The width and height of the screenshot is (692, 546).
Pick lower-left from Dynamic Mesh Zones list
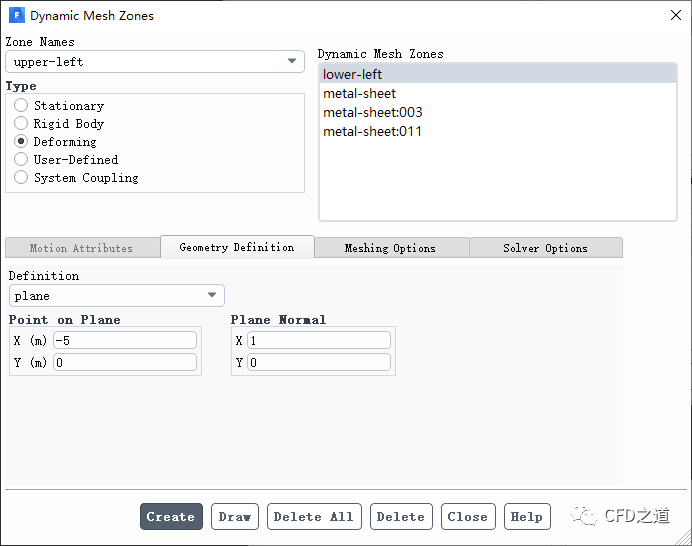pos(352,74)
